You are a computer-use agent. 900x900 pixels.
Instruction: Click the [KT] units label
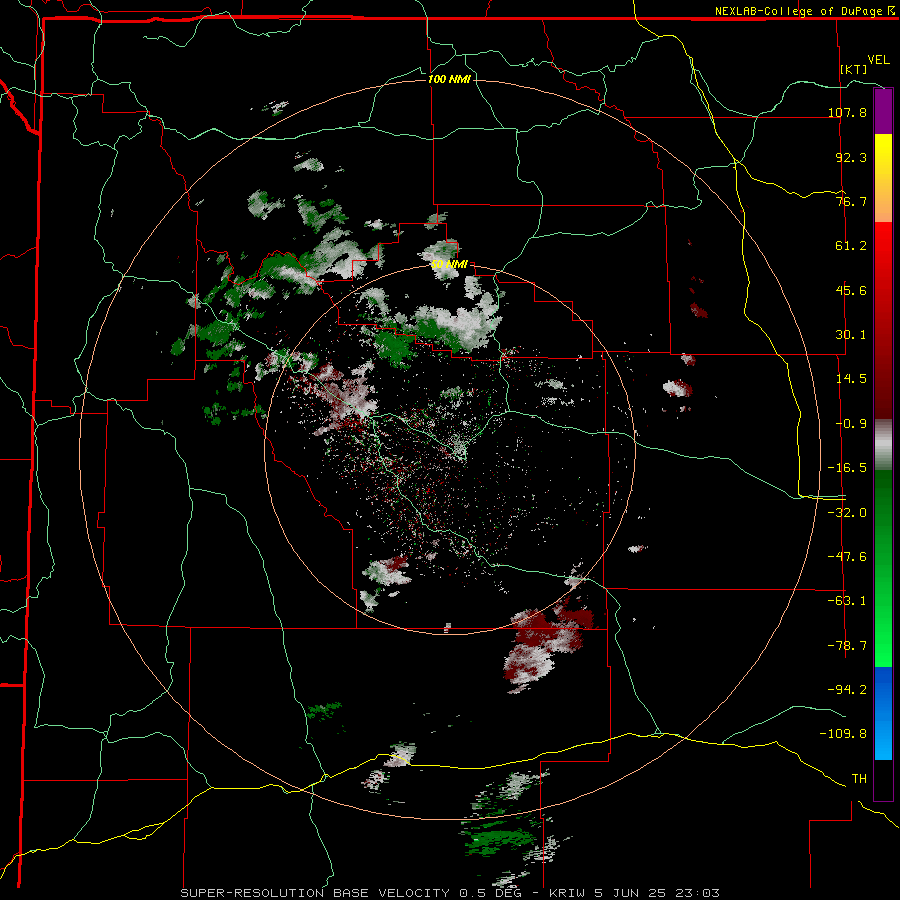pos(854,69)
